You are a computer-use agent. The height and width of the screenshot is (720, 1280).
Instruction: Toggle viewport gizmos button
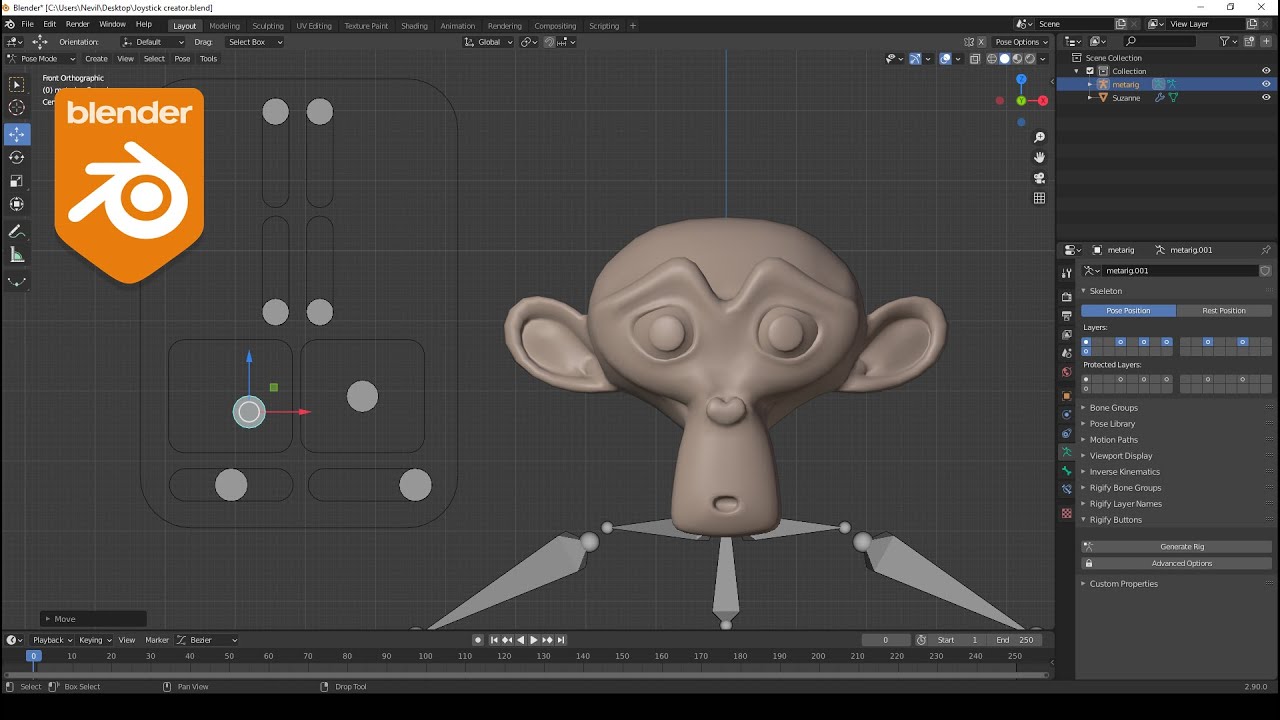[x=915, y=59]
